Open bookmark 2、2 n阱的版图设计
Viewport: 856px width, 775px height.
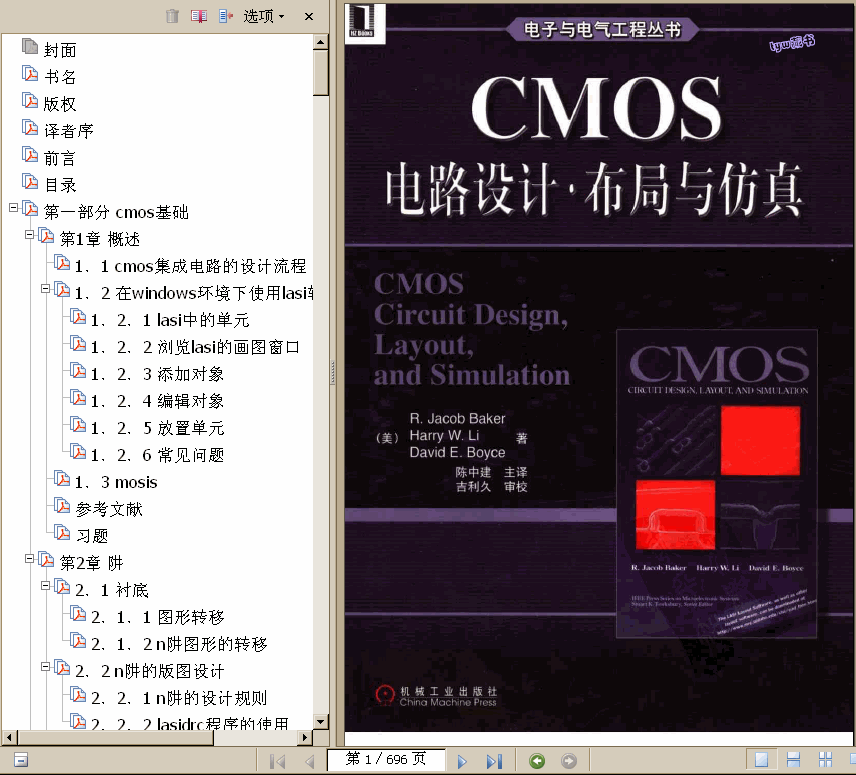pyautogui.click(x=150, y=671)
